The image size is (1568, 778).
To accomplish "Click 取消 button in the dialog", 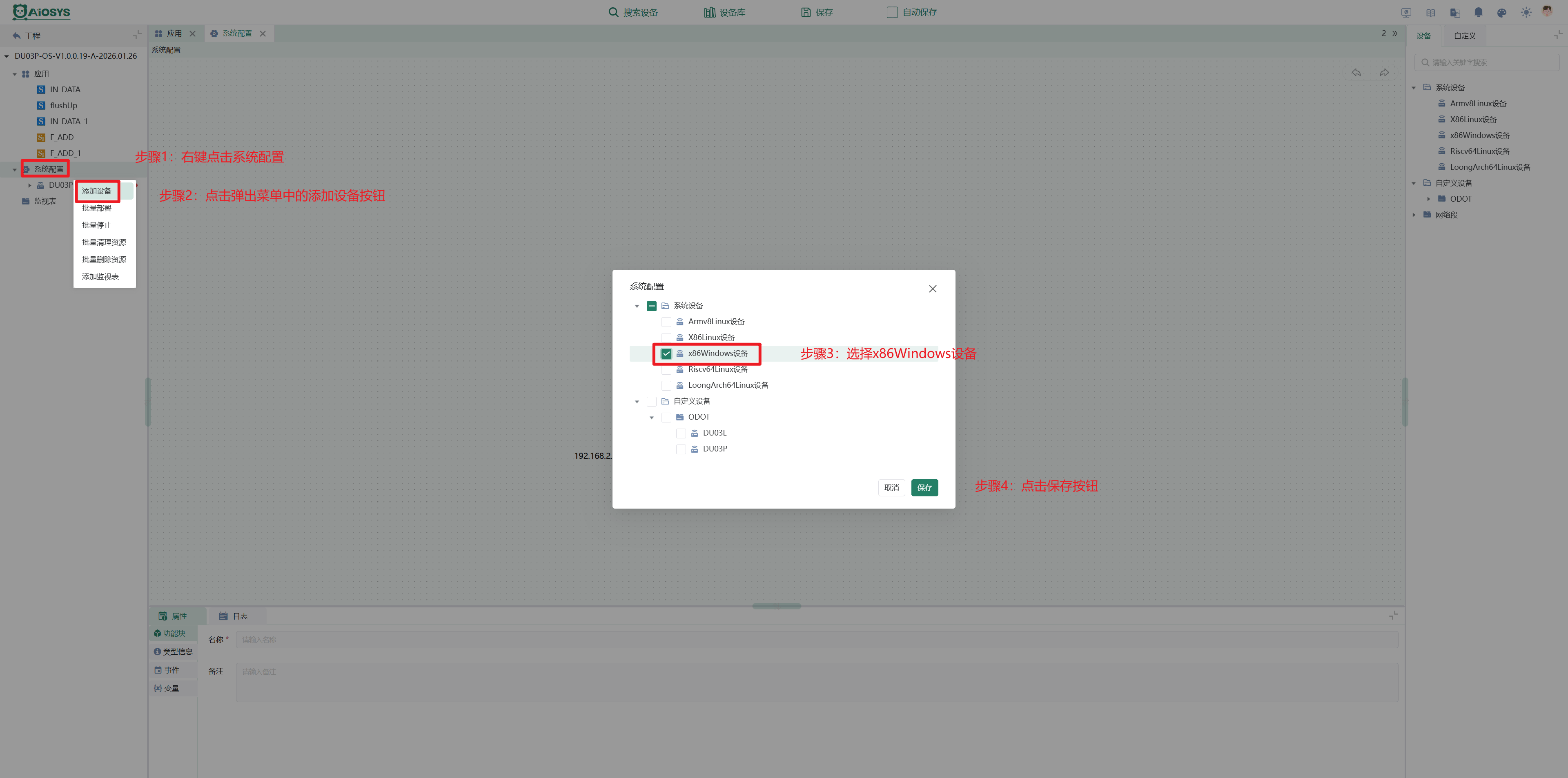I will [891, 487].
